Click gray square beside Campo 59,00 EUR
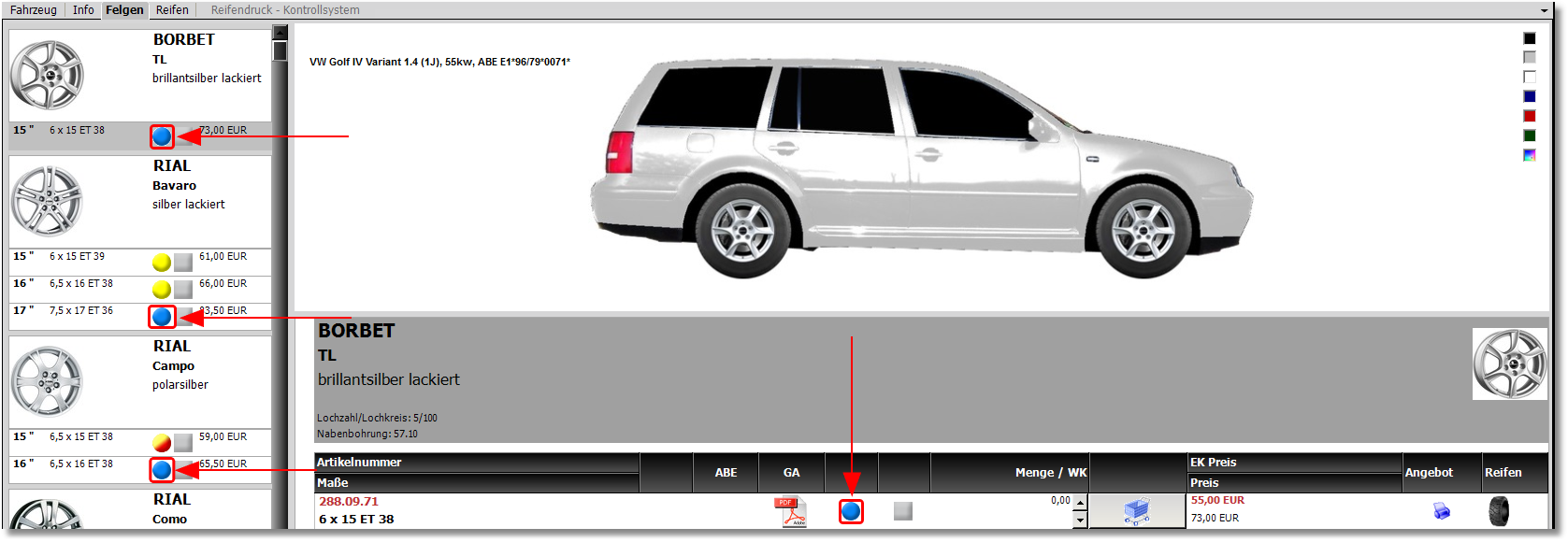 point(183,442)
